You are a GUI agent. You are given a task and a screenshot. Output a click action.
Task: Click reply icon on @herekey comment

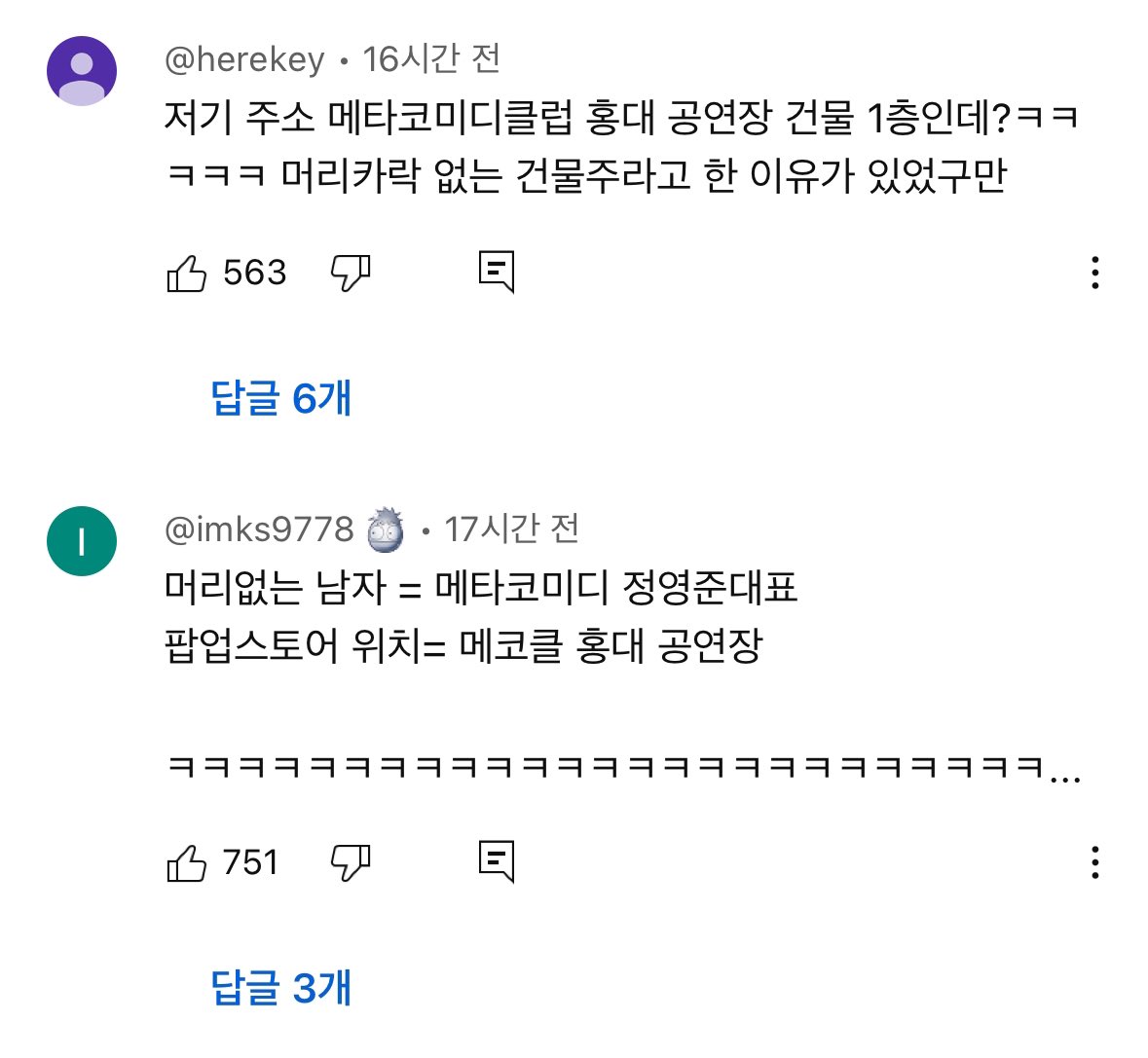click(497, 273)
